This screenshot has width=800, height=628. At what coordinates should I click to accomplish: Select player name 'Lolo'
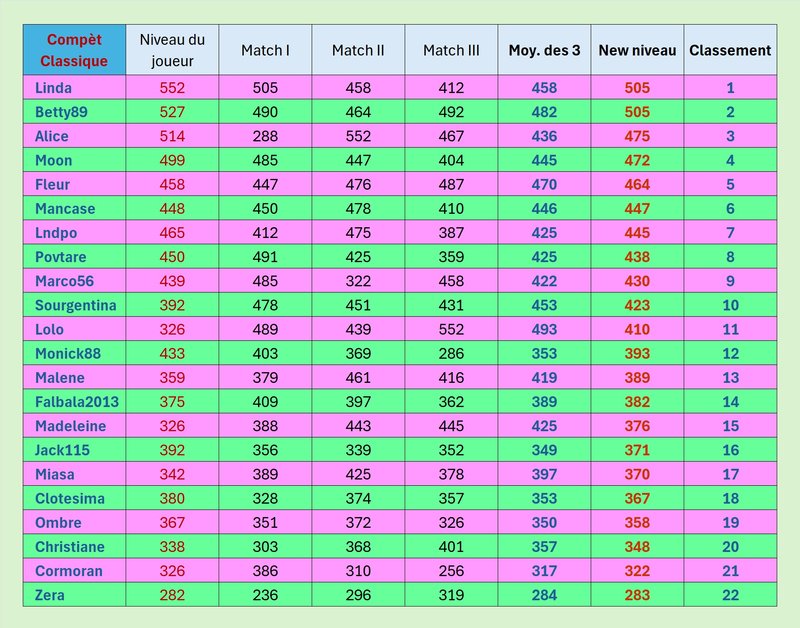[x=49, y=330]
